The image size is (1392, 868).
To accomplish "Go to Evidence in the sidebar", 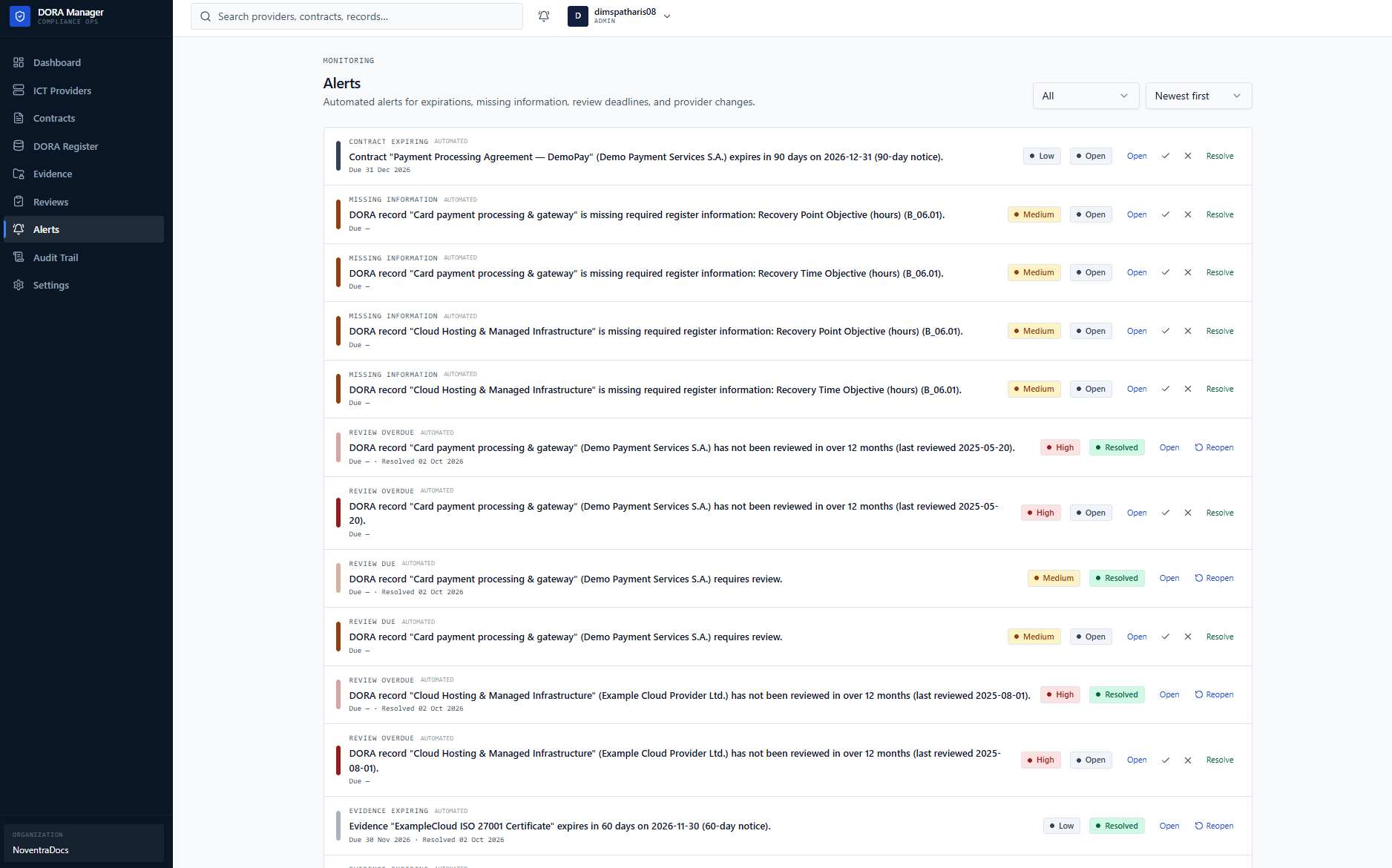I will (84, 174).
